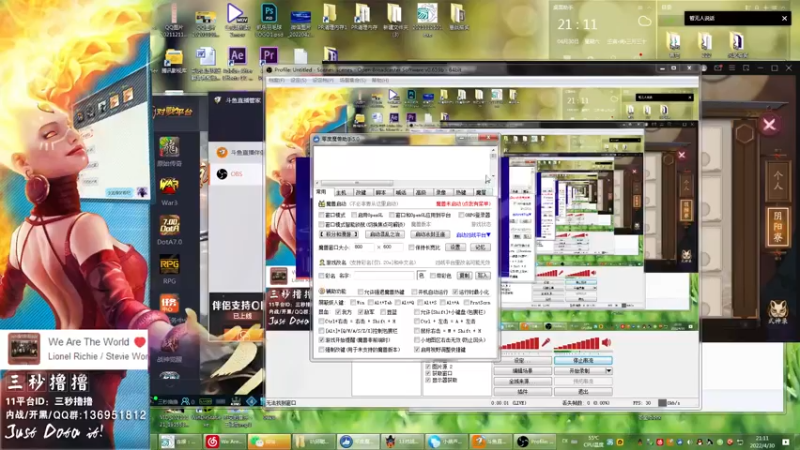Open the QQ image file on desktop
Screen dimensions: 800x450
point(173,18)
